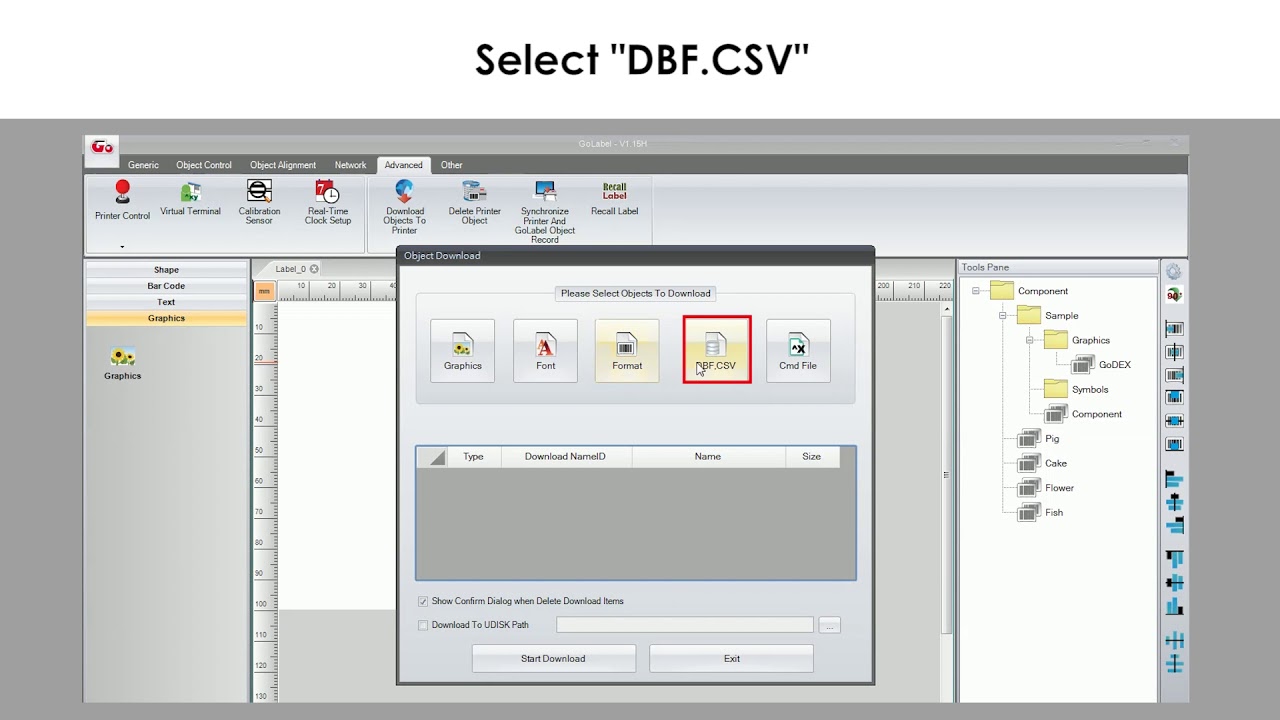Click the highlighted Graphics section header

click(x=166, y=318)
